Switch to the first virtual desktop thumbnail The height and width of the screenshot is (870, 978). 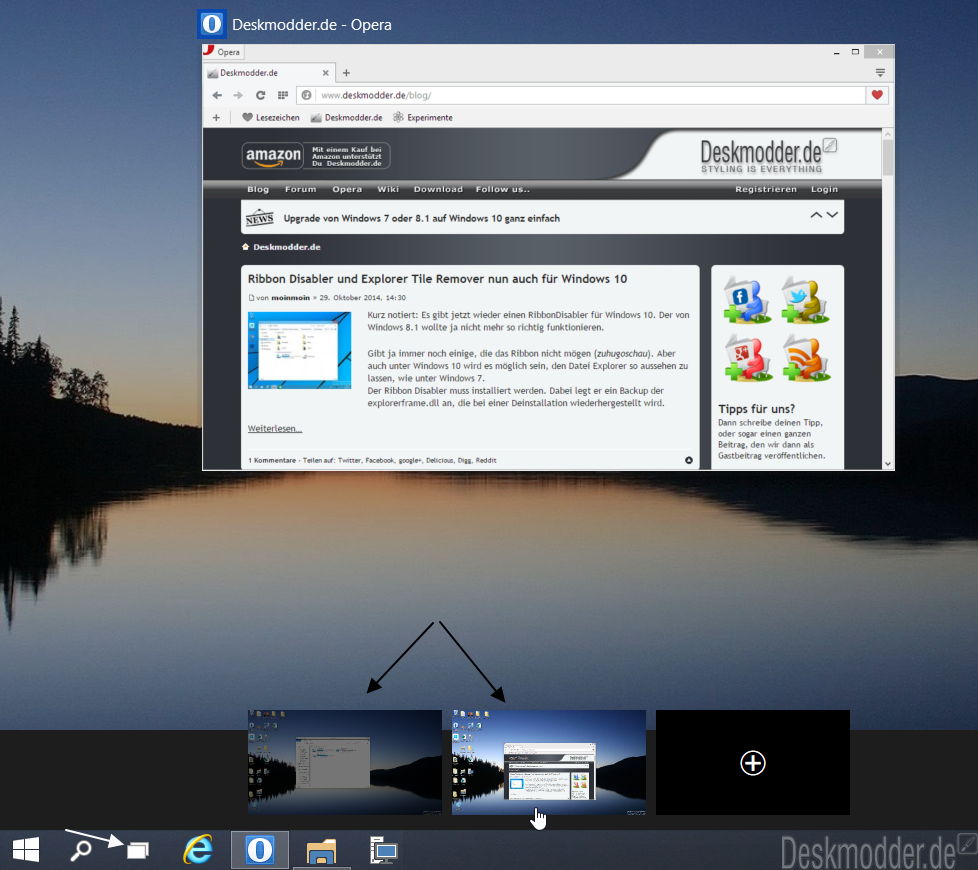(x=345, y=762)
